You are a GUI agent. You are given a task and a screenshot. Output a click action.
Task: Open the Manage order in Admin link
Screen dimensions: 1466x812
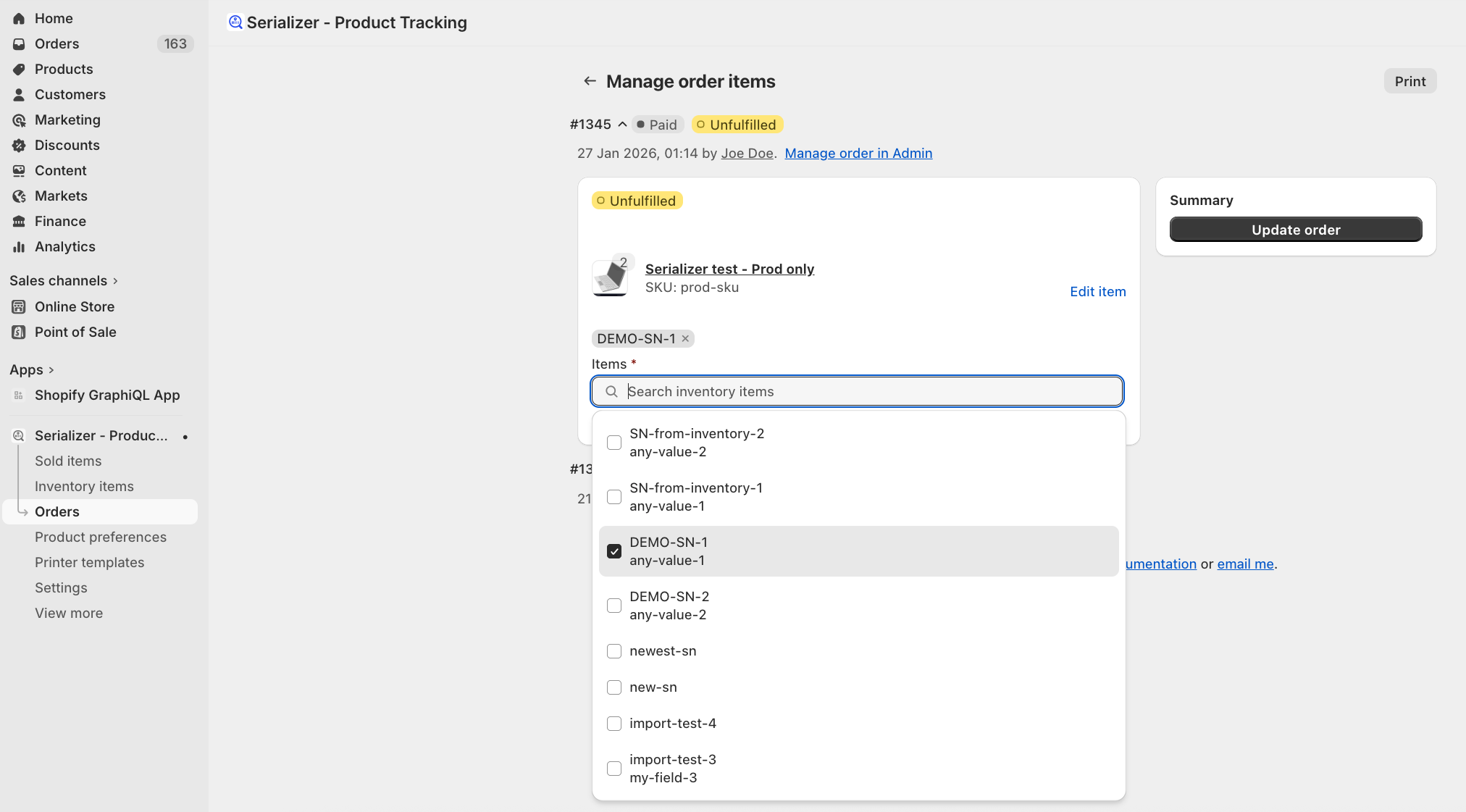(x=858, y=154)
